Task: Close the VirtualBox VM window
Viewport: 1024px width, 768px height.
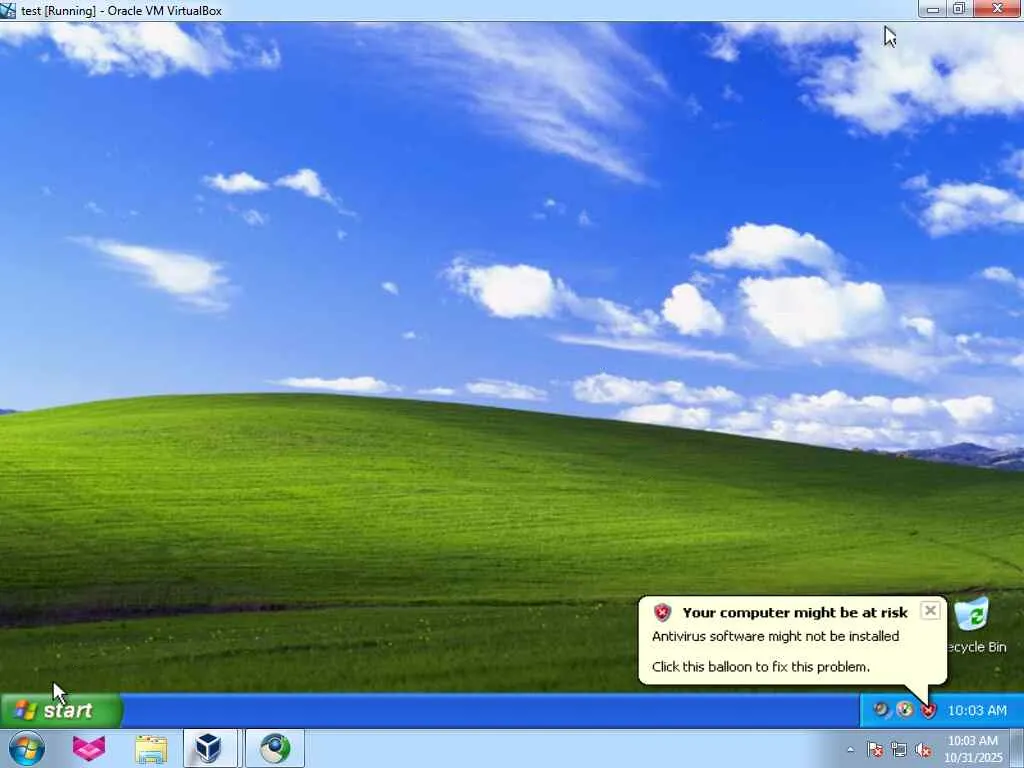Action: pyautogui.click(x=998, y=9)
